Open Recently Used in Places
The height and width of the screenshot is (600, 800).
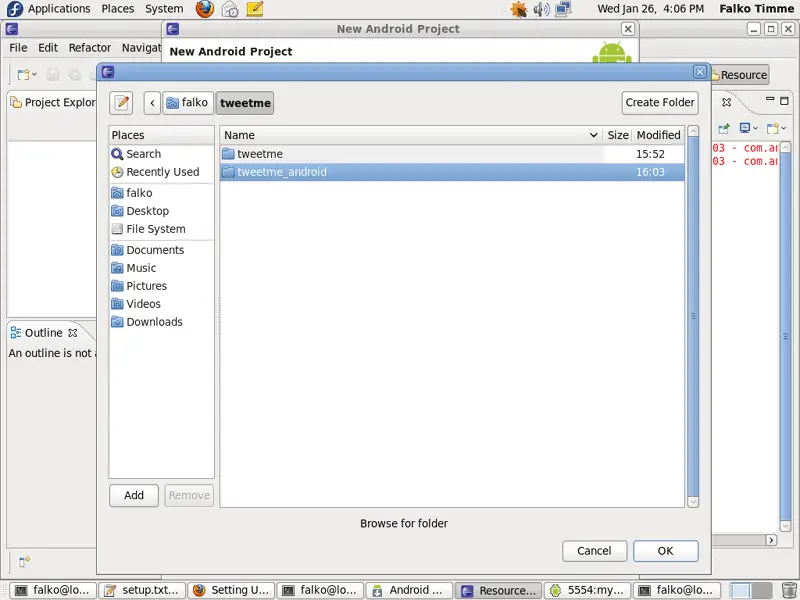(162, 172)
